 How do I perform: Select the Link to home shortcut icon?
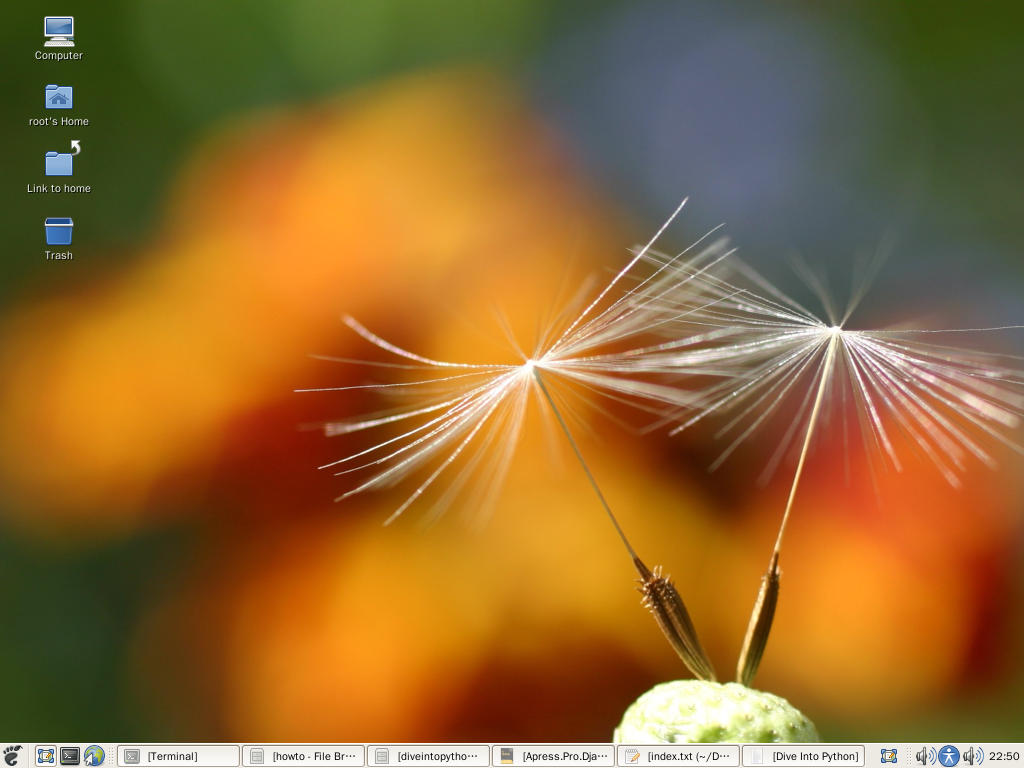[59, 163]
